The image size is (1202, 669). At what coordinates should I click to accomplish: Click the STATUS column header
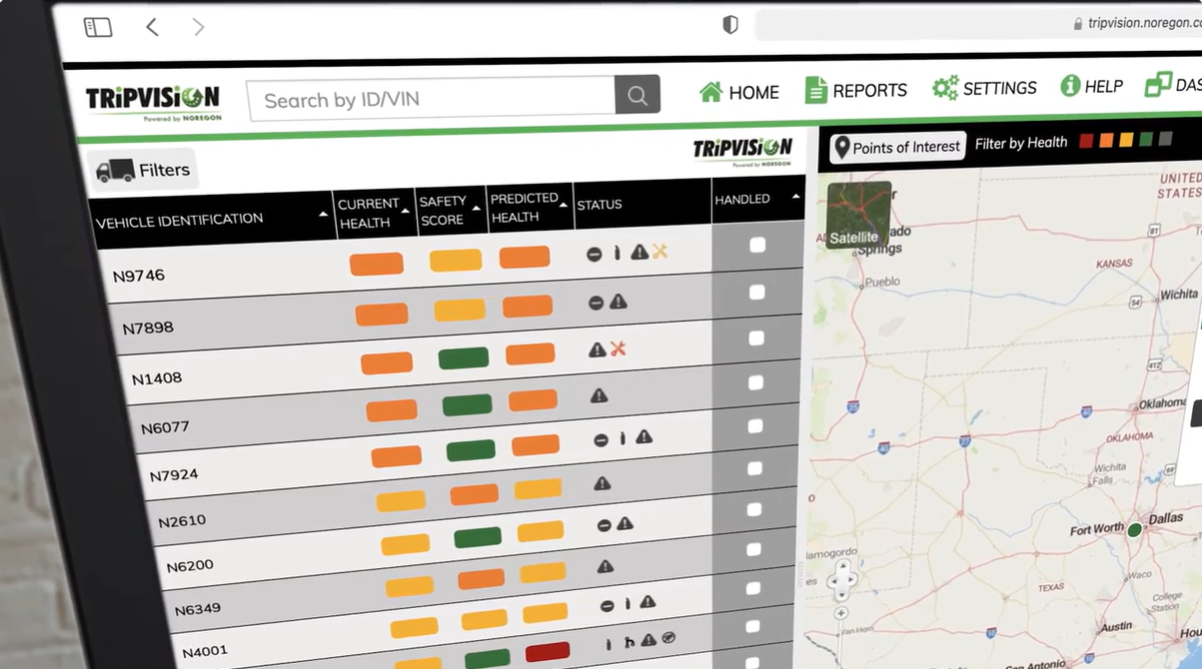pos(599,205)
